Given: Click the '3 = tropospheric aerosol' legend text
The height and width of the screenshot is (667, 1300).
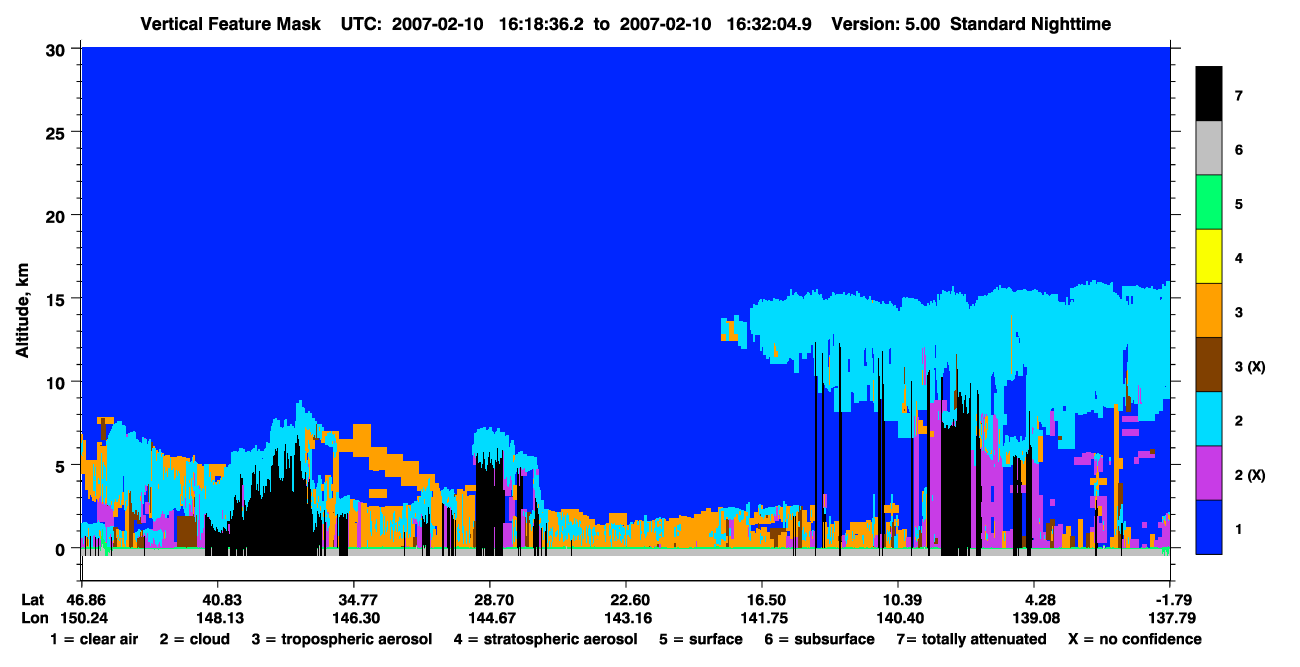Looking at the screenshot, I should click(x=341, y=639).
